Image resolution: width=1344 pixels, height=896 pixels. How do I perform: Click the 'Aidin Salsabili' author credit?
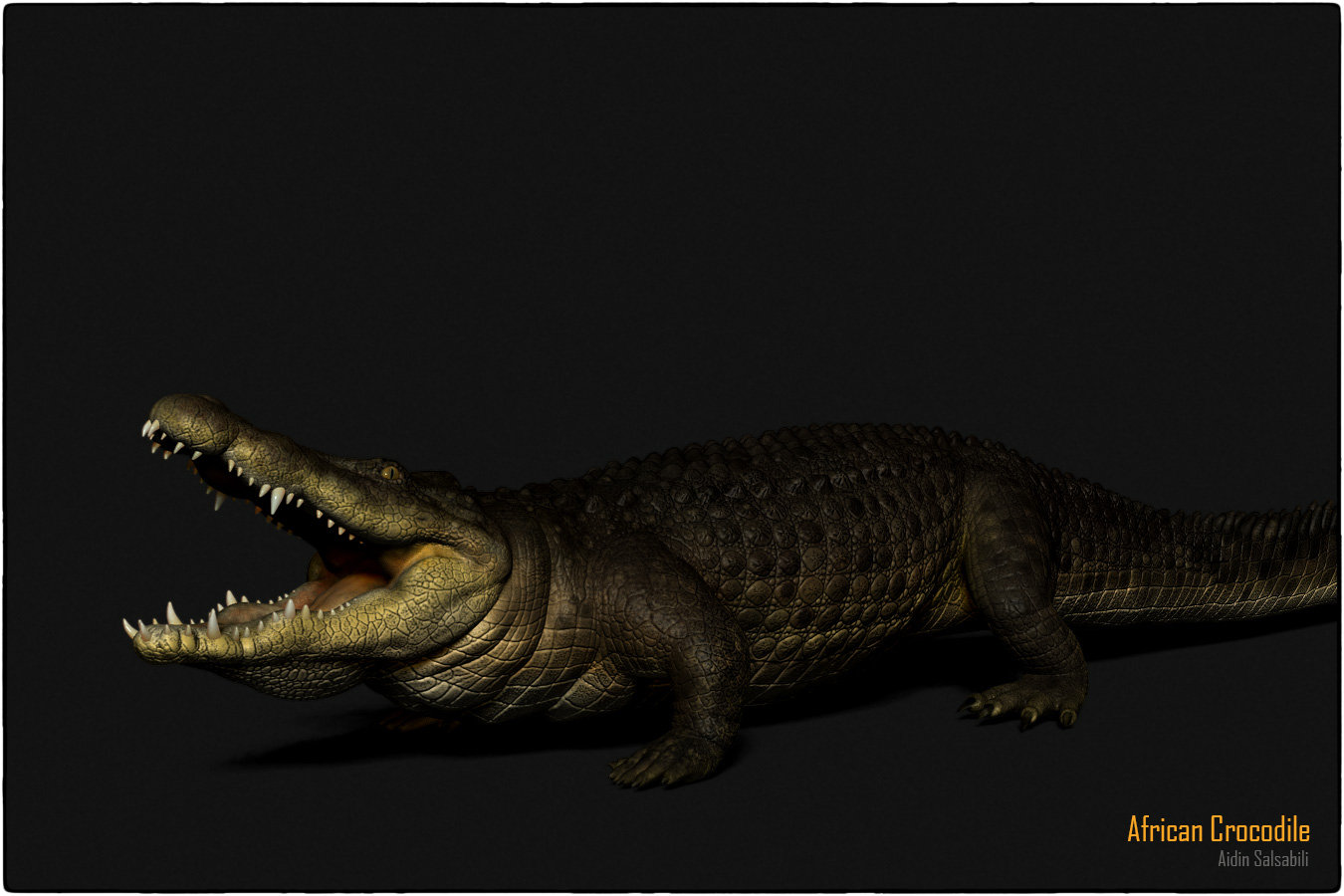[1263, 859]
